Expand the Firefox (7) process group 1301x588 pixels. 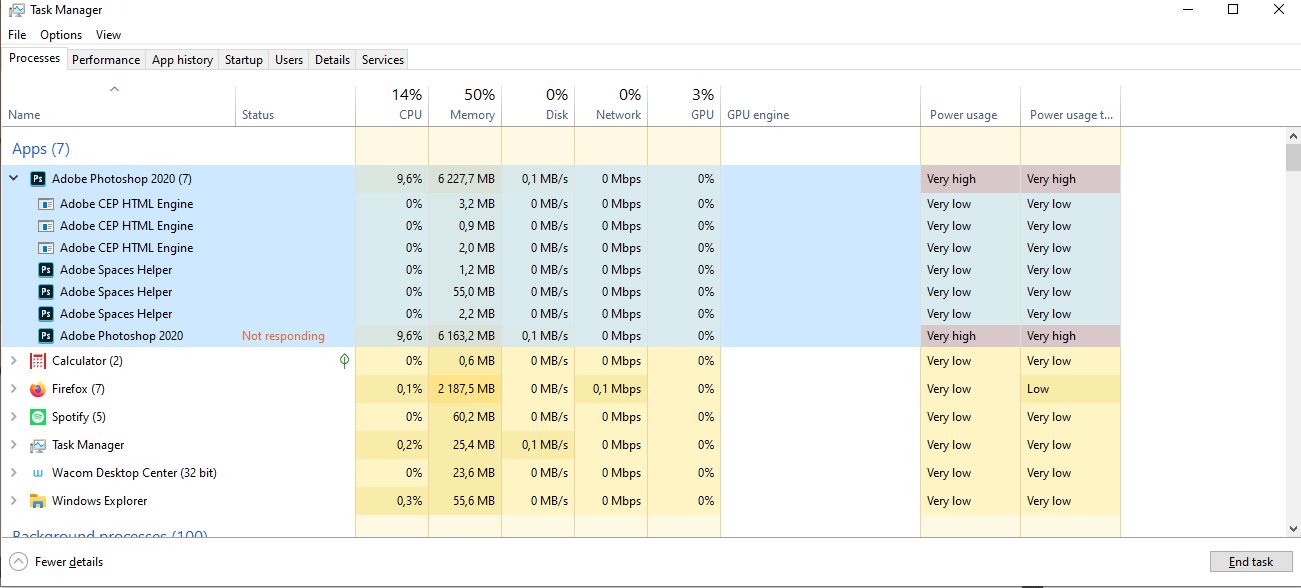(13, 389)
